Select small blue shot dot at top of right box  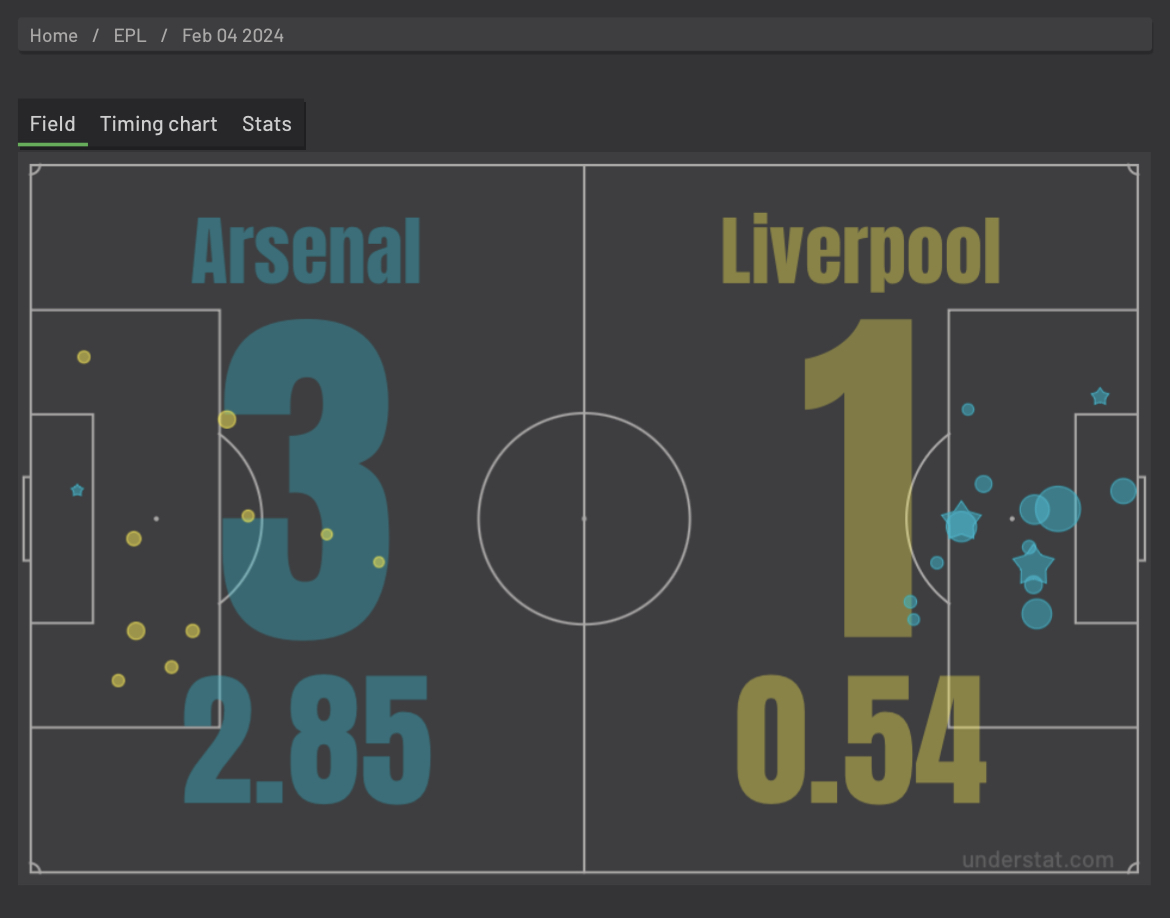point(968,409)
